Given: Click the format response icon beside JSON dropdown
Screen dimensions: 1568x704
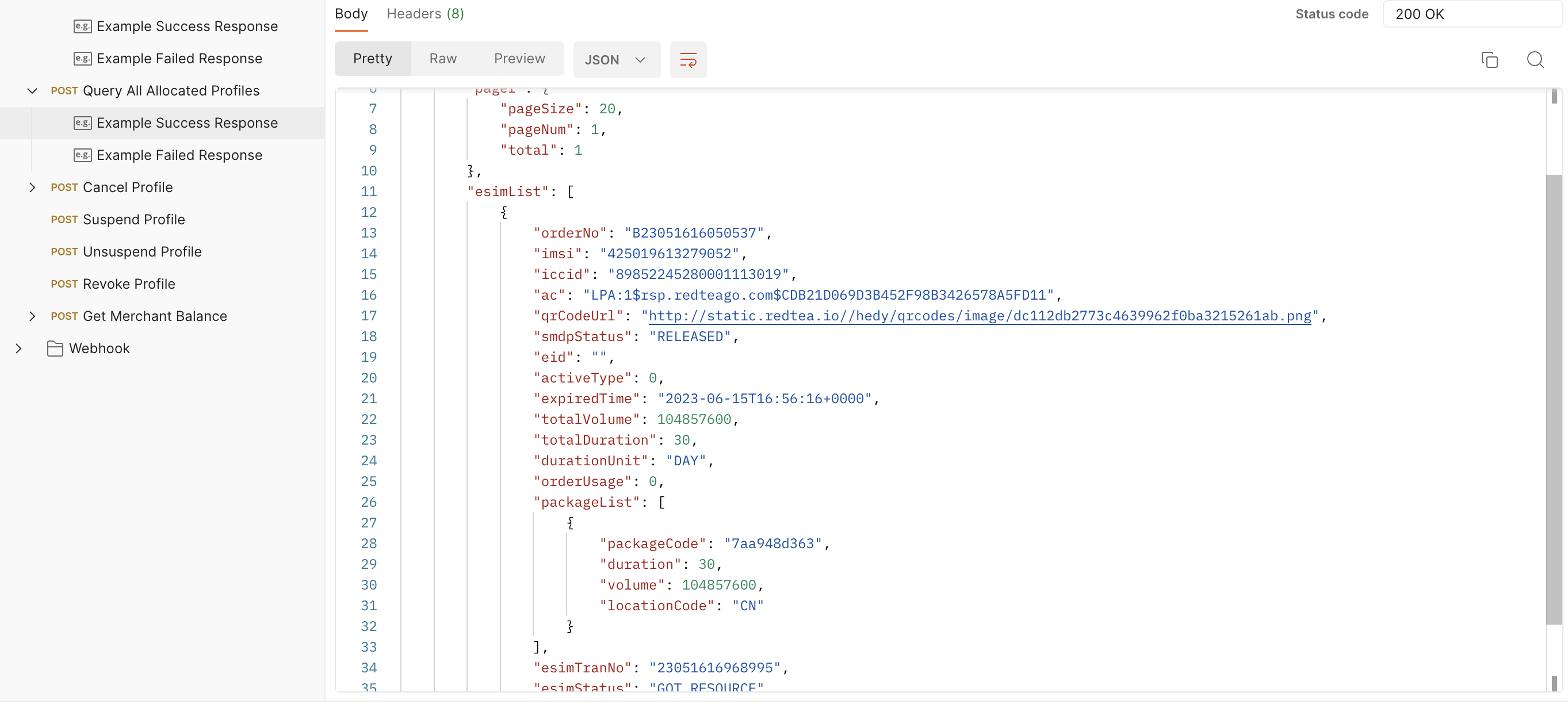Looking at the screenshot, I should [688, 59].
